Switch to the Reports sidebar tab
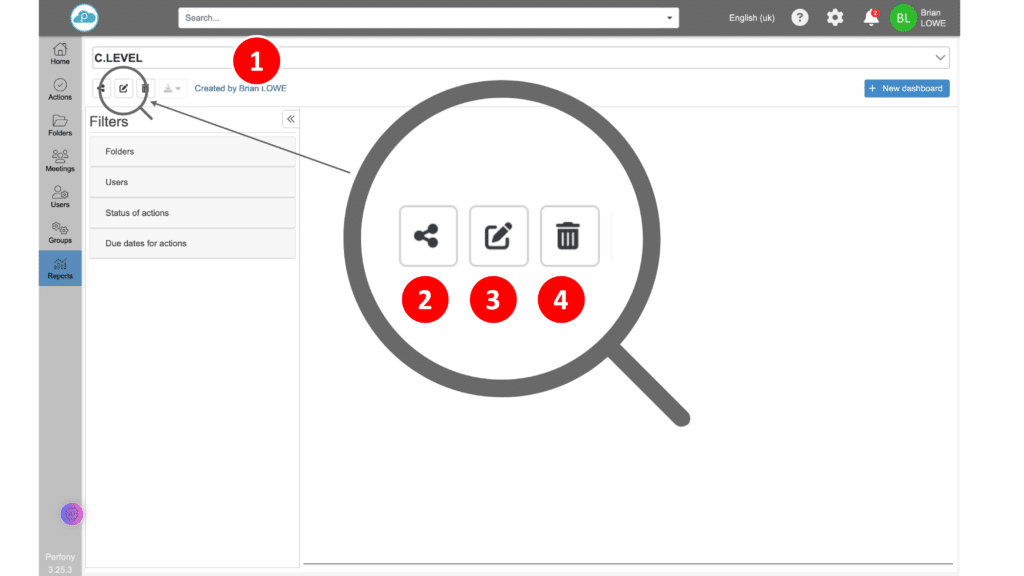Screen dimensions: 1024x576 [x=60, y=268]
